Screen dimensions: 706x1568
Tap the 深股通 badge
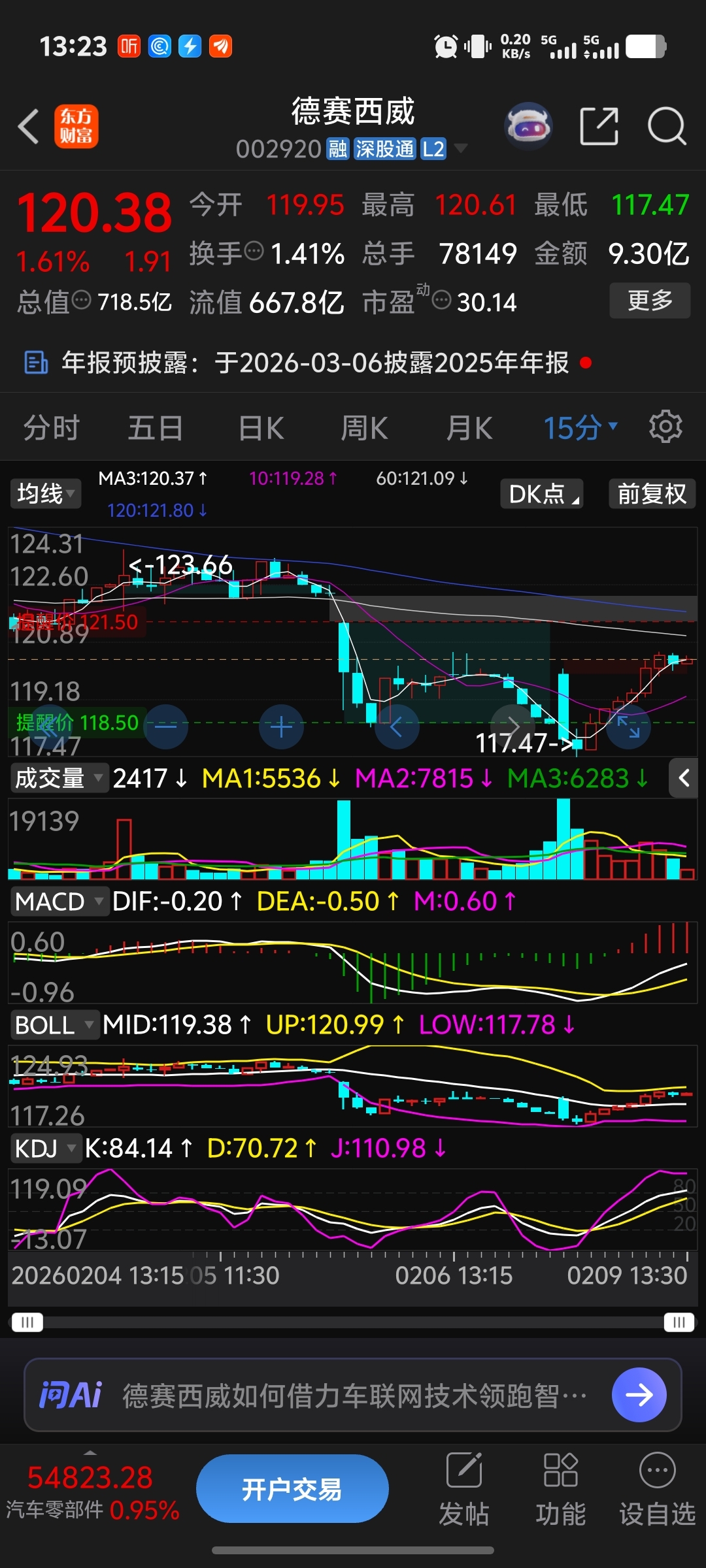pyautogui.click(x=384, y=149)
